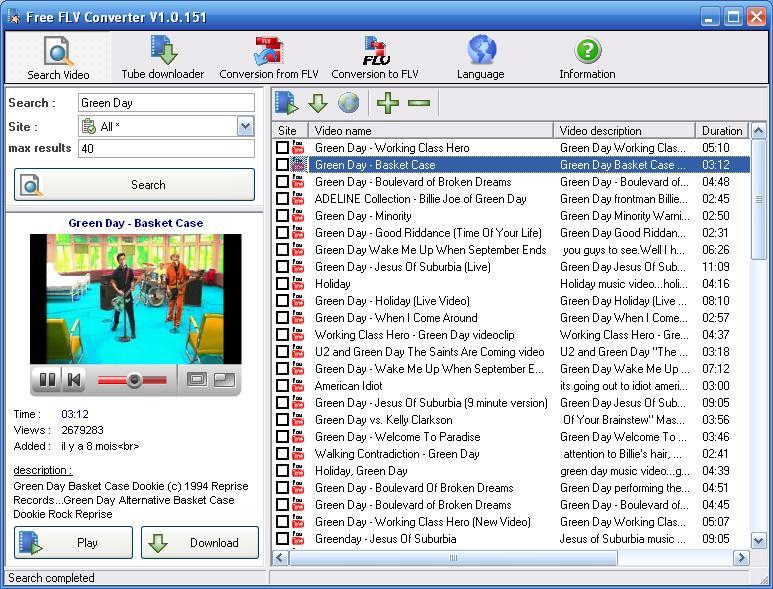The height and width of the screenshot is (589, 773).
Task: Click the green minus icon
Action: click(419, 103)
